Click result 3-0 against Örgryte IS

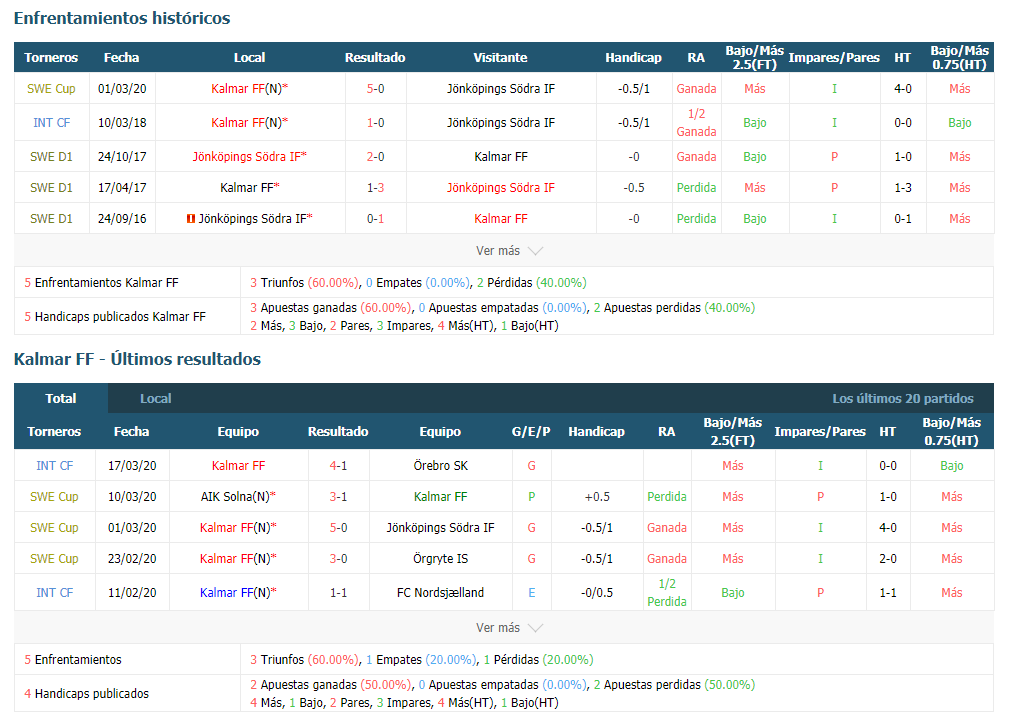click(x=339, y=558)
